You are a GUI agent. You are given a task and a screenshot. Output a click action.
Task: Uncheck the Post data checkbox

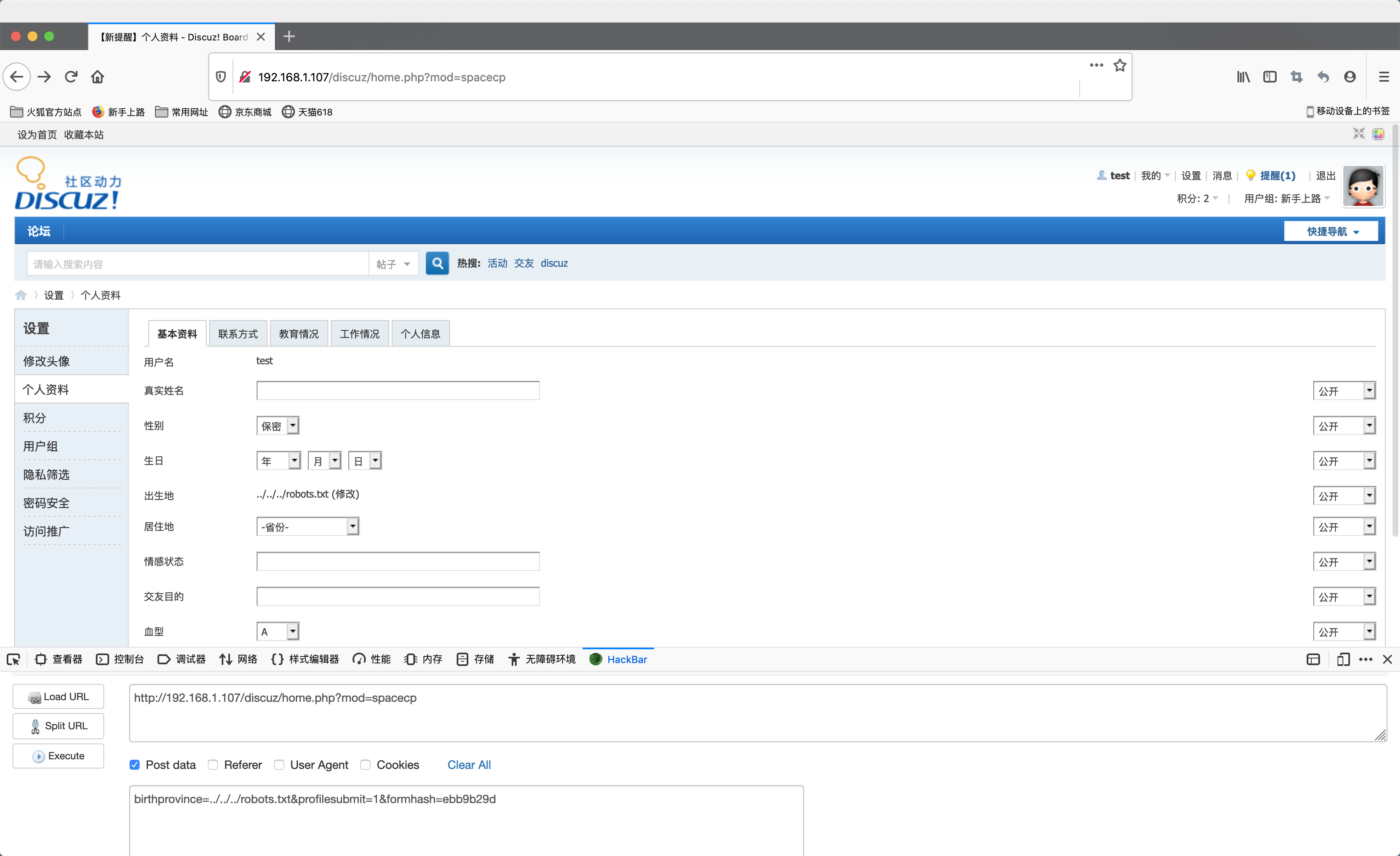point(135,764)
